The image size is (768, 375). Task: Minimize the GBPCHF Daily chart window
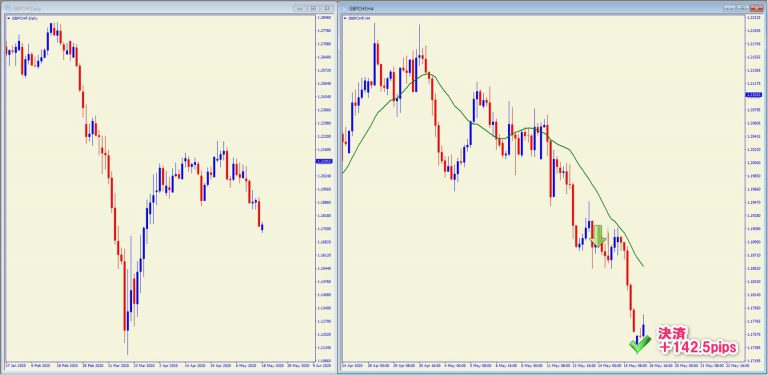(x=300, y=8)
